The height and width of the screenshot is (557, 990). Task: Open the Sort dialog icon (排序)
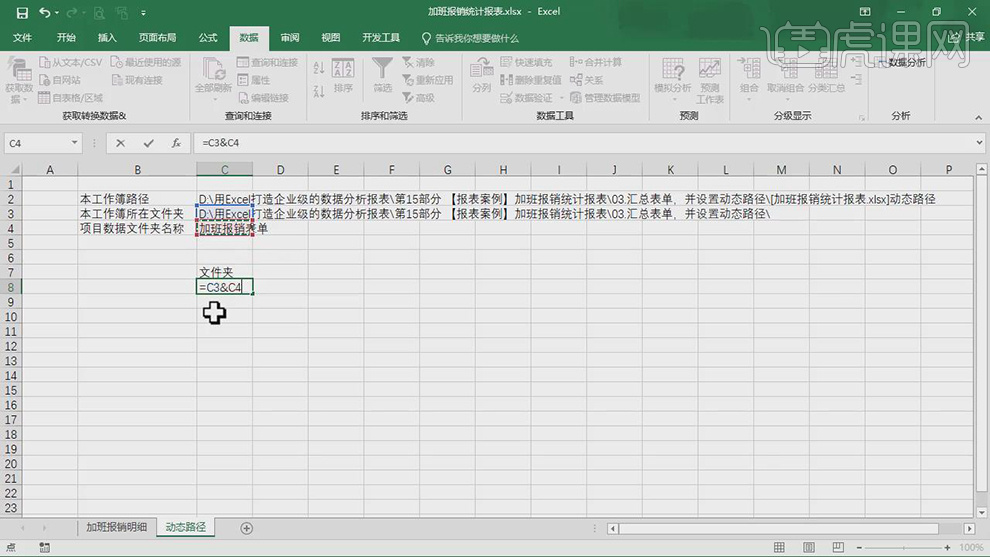(343, 76)
